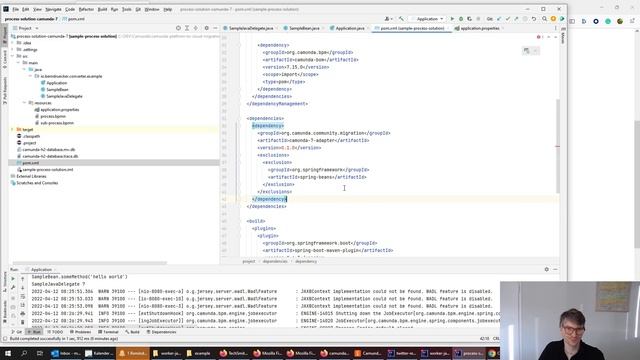This screenshot has width=640, height=360.
Task: Open the Terminal tool window
Action: click(x=109, y=332)
